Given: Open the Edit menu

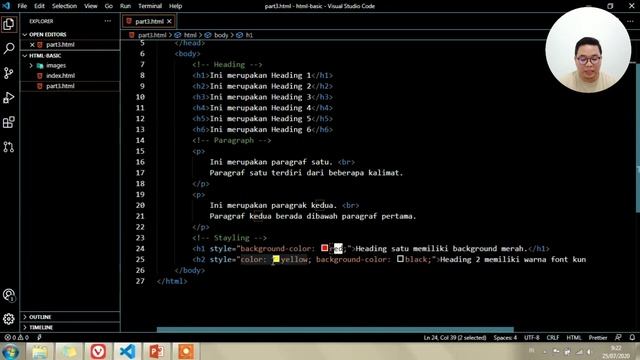Looking at the screenshot, I should tap(39, 6).
